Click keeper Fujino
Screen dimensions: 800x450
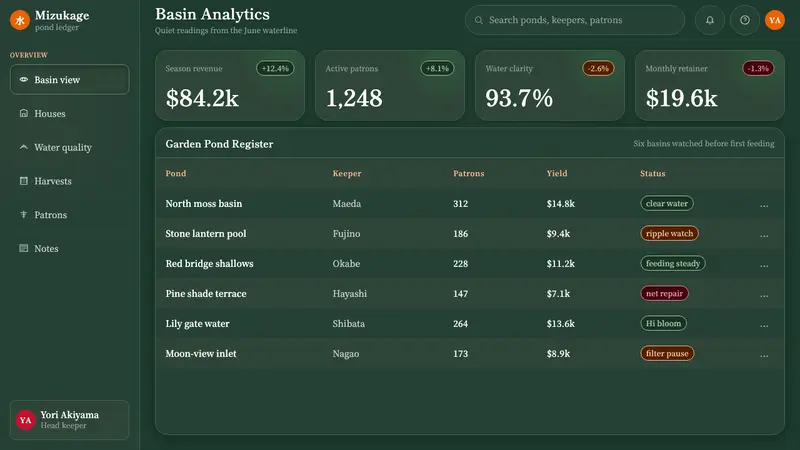(x=346, y=234)
